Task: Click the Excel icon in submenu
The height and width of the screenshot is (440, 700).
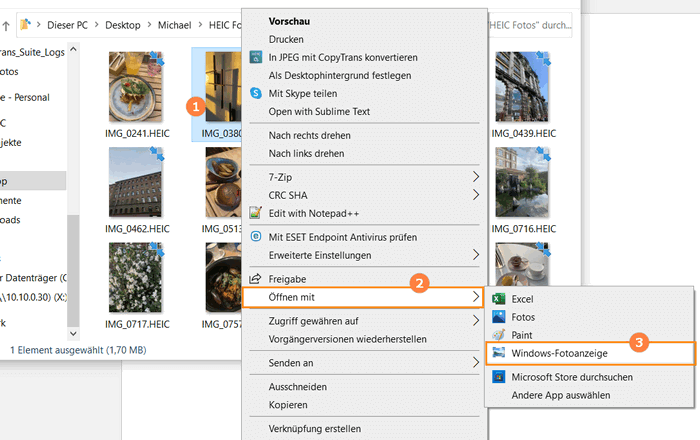Action: click(x=499, y=299)
